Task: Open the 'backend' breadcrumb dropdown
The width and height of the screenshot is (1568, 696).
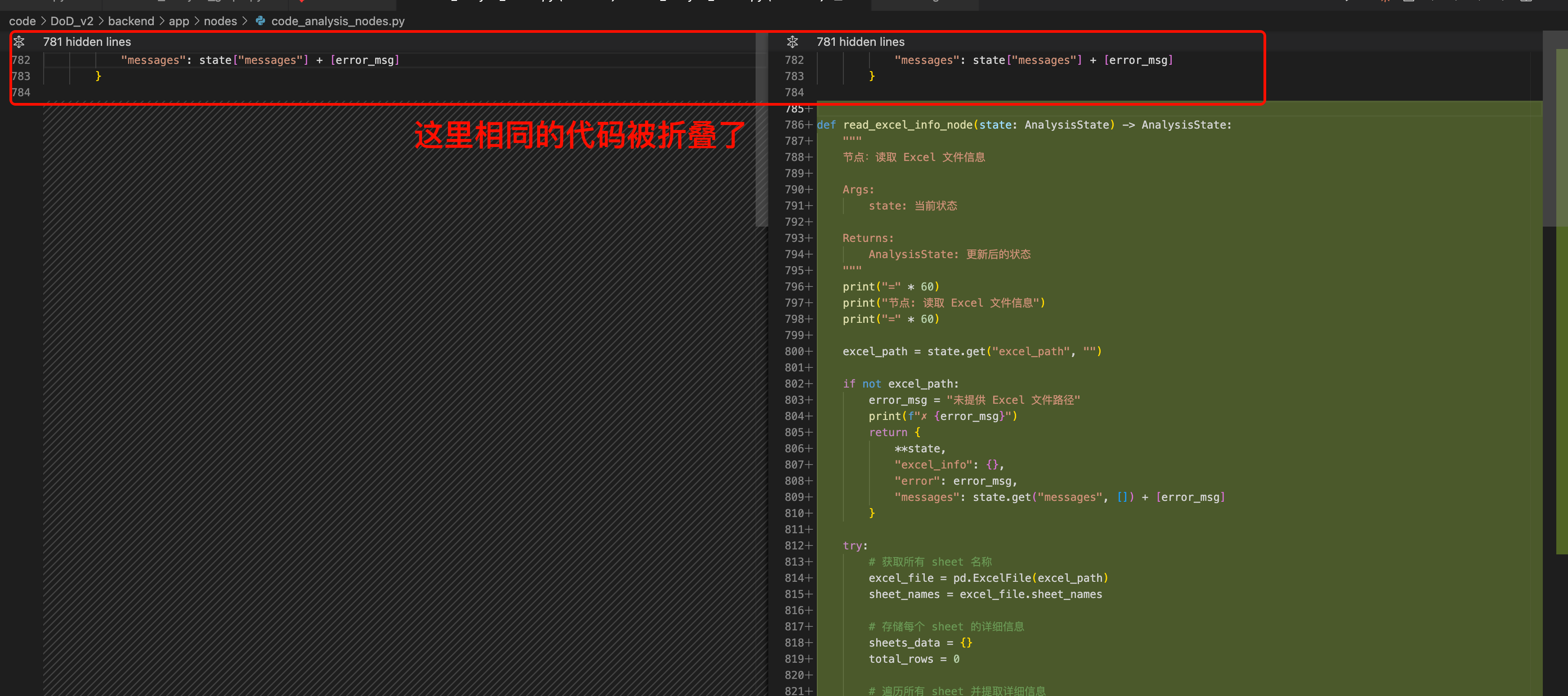Action: pos(131,21)
